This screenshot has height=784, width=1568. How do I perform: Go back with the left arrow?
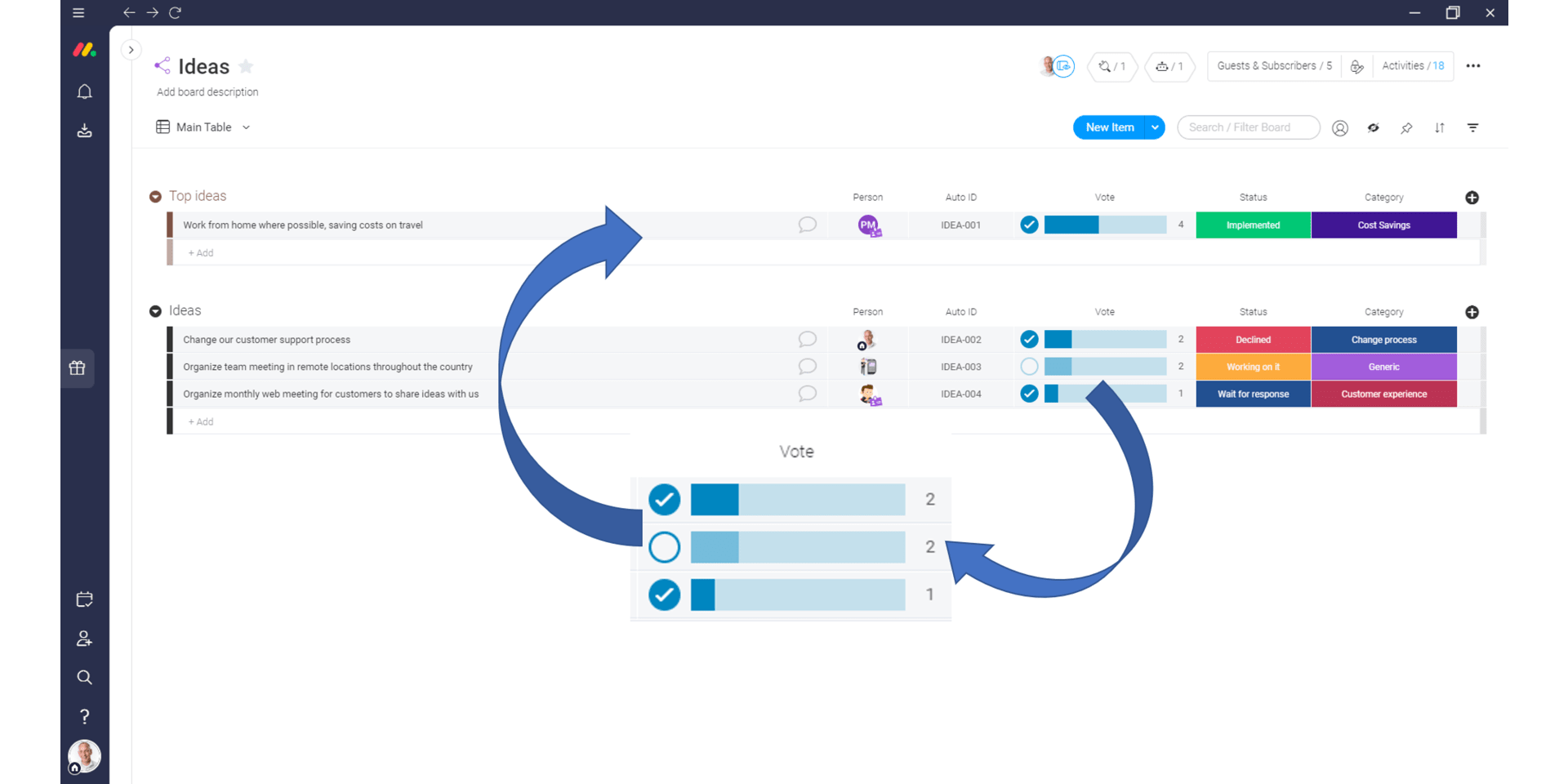pyautogui.click(x=129, y=12)
